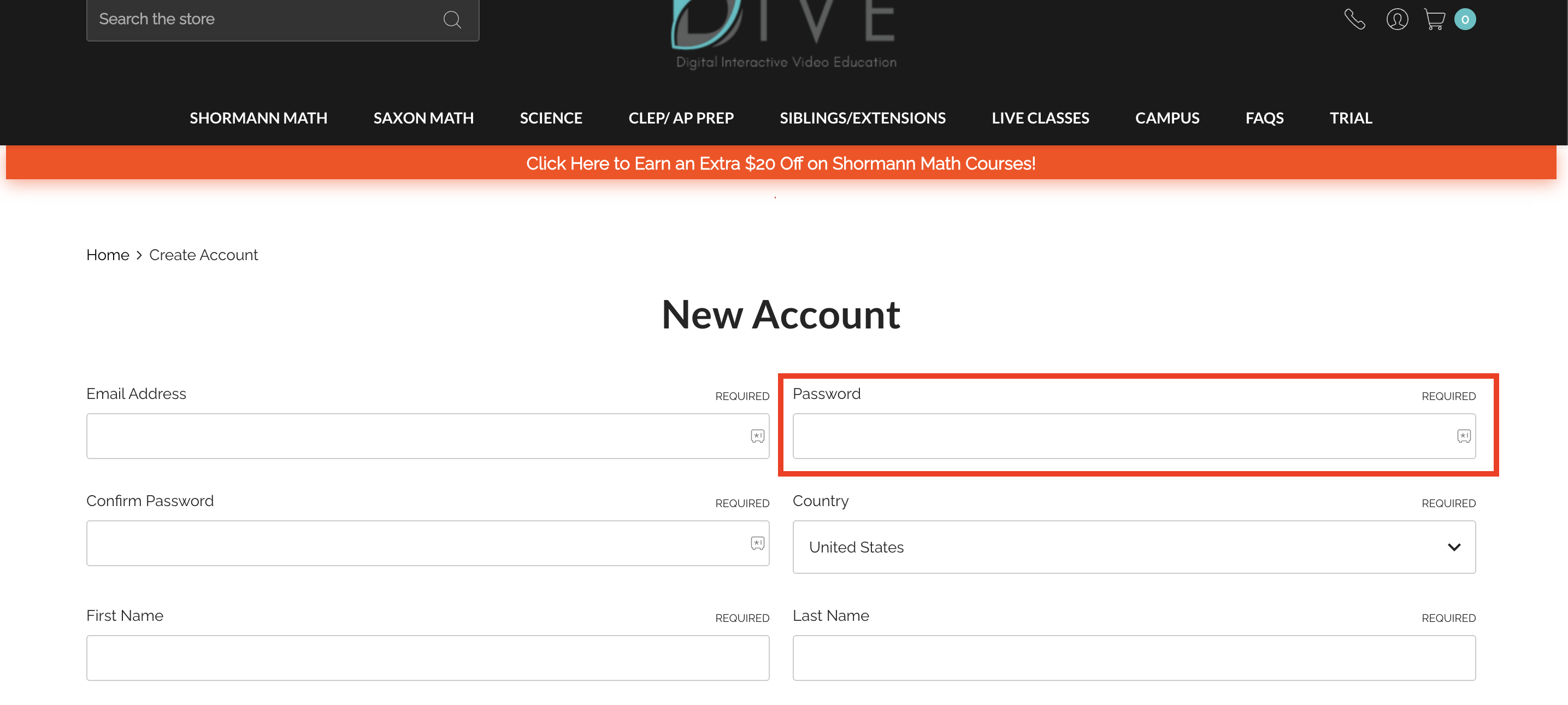This screenshot has height=705, width=1568.
Task: Click into the Password field
Action: tap(1134, 436)
